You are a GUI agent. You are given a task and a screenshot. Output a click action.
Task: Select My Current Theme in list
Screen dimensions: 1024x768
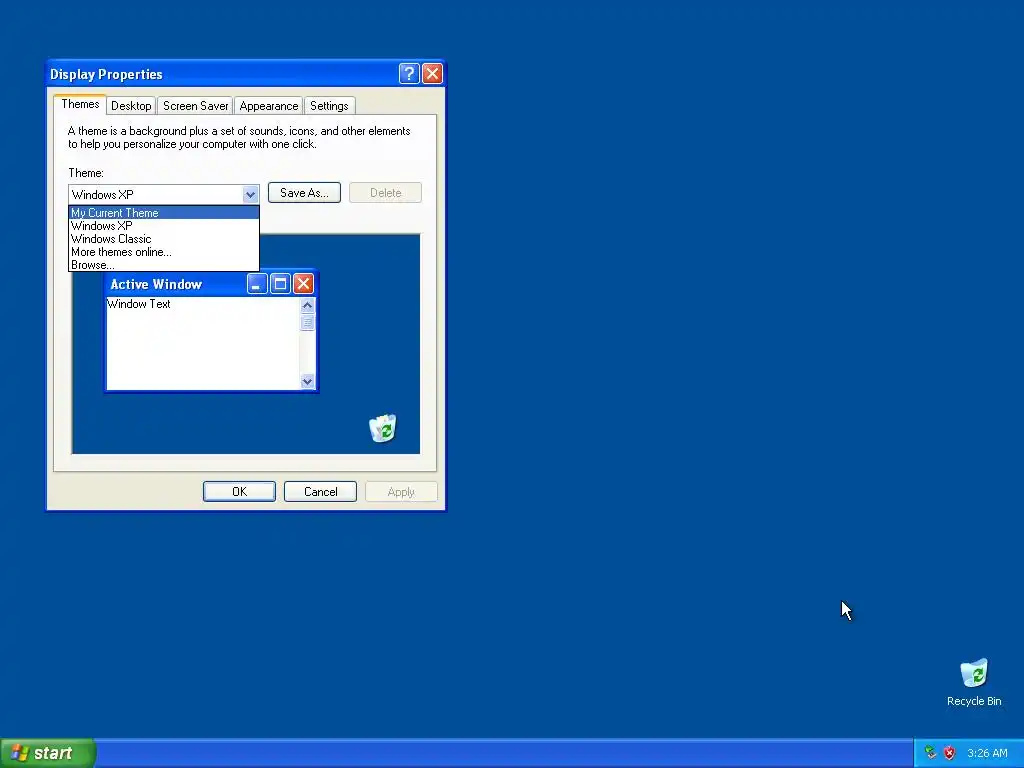pyautogui.click(x=164, y=213)
